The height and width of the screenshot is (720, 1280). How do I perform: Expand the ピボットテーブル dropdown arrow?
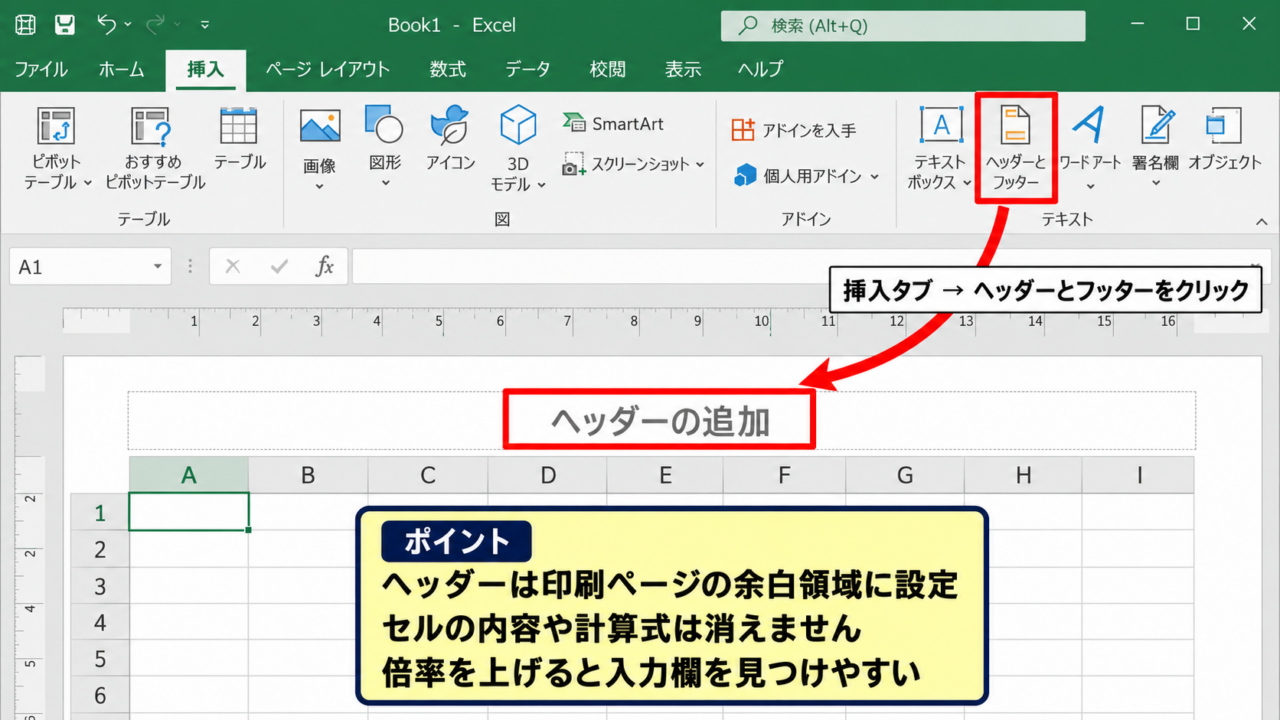[87, 183]
